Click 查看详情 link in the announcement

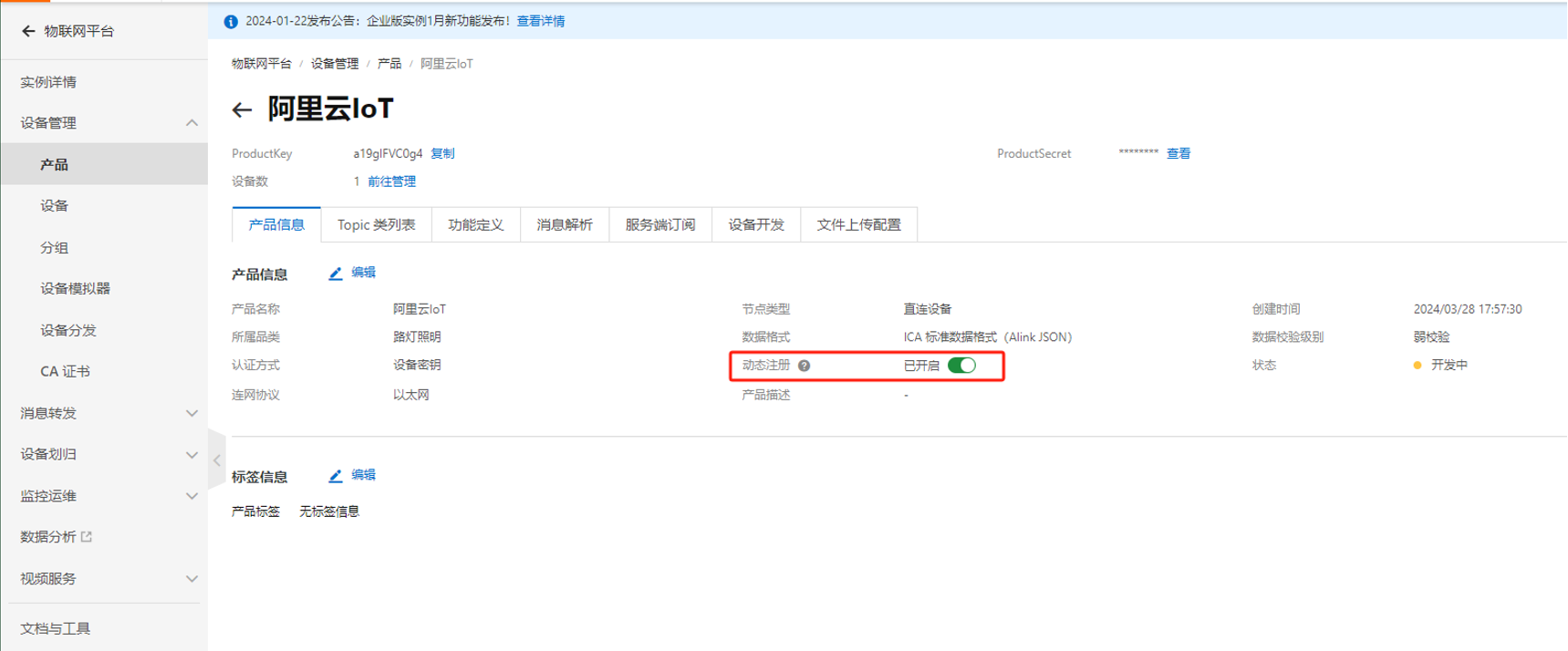pos(541,21)
